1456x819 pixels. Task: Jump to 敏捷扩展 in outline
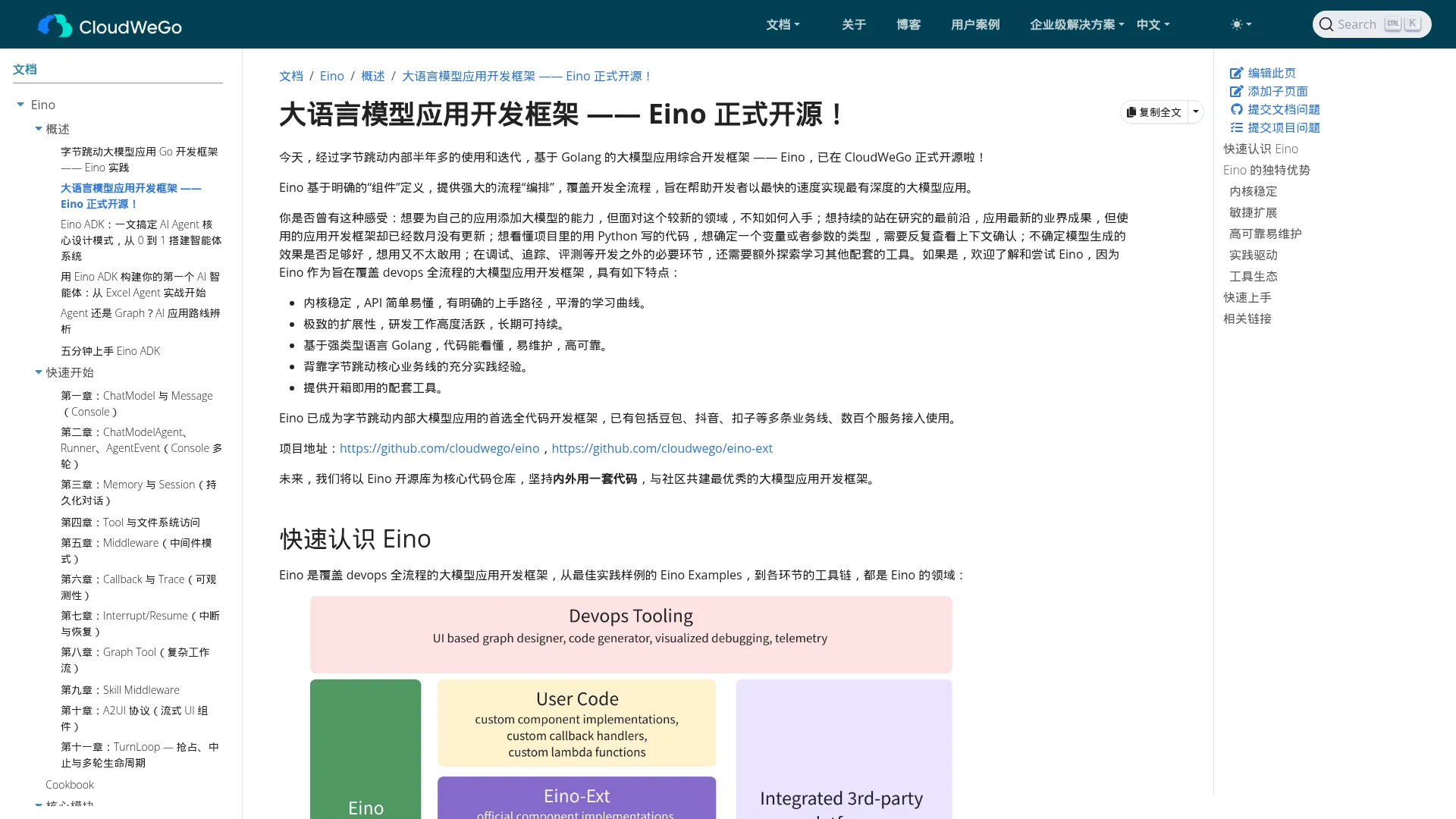[x=1253, y=212]
